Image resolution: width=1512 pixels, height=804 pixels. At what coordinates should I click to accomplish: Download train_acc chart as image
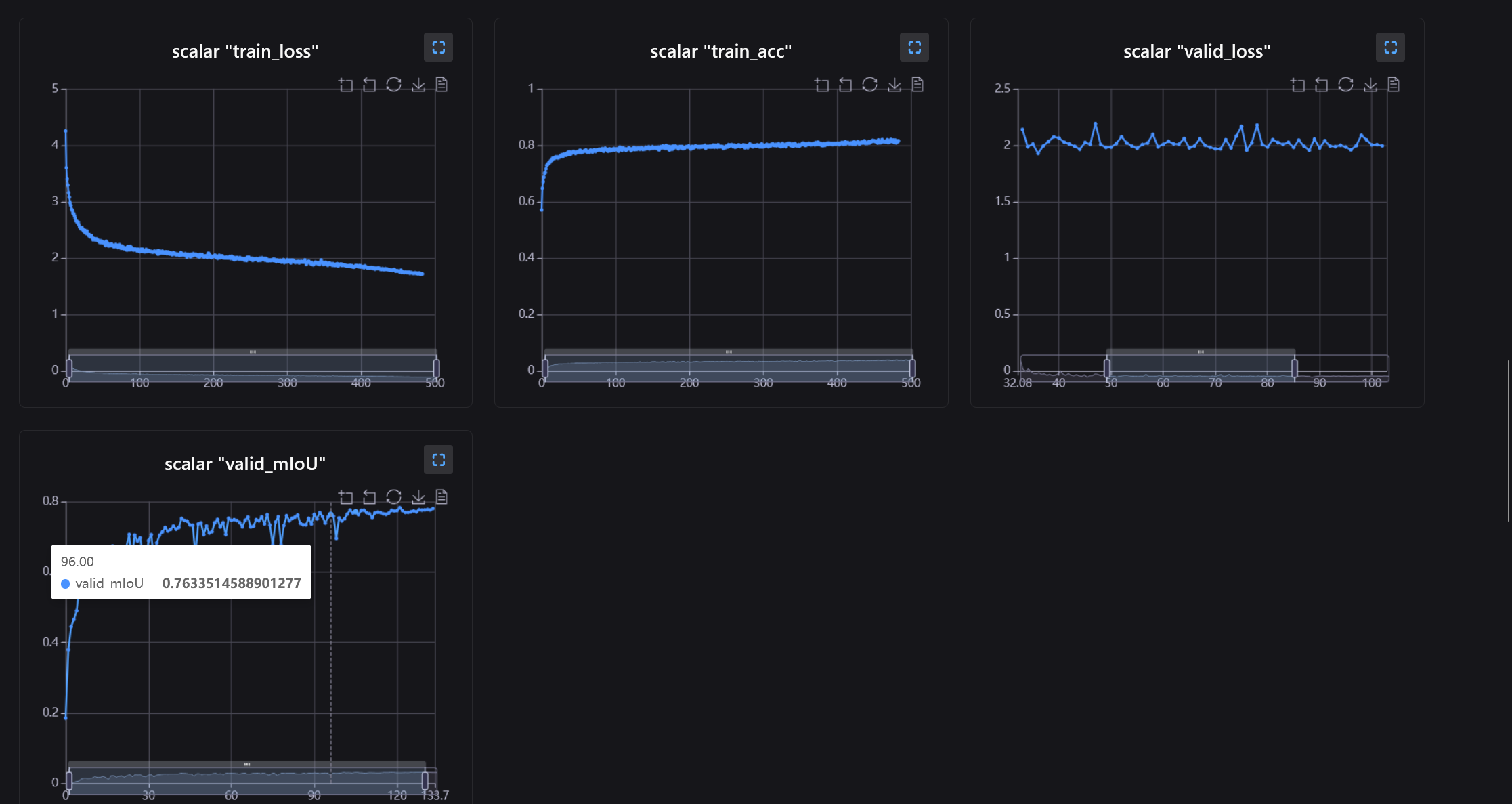point(894,85)
